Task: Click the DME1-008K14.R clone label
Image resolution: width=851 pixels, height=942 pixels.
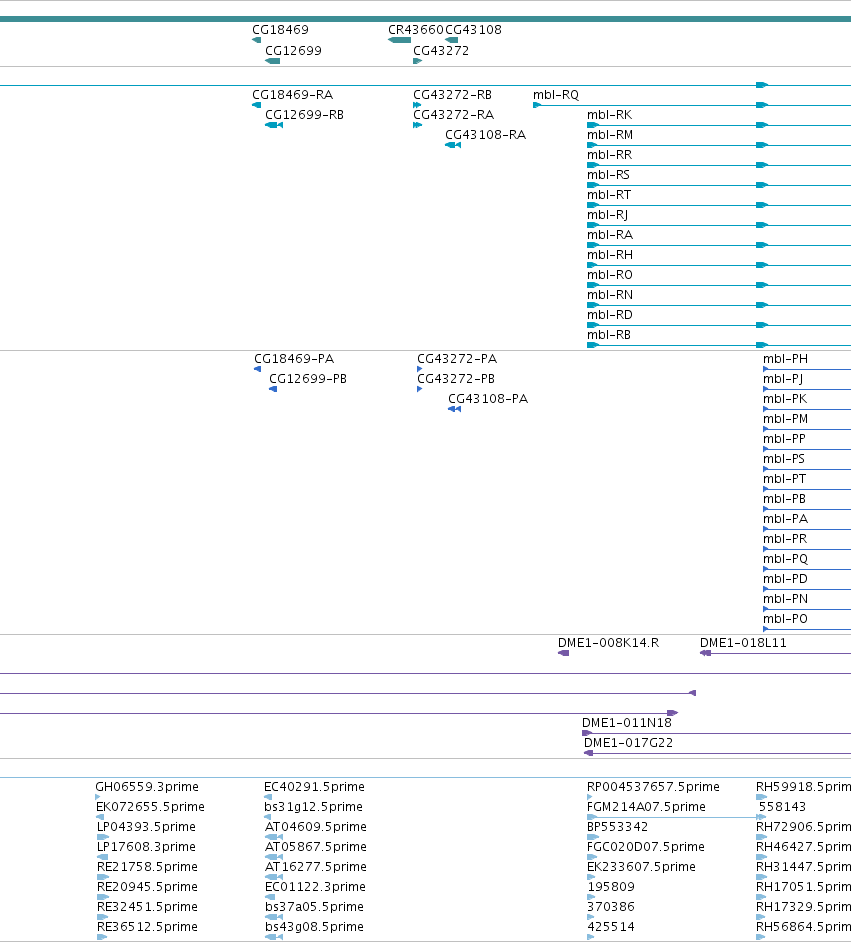Action: [x=608, y=643]
